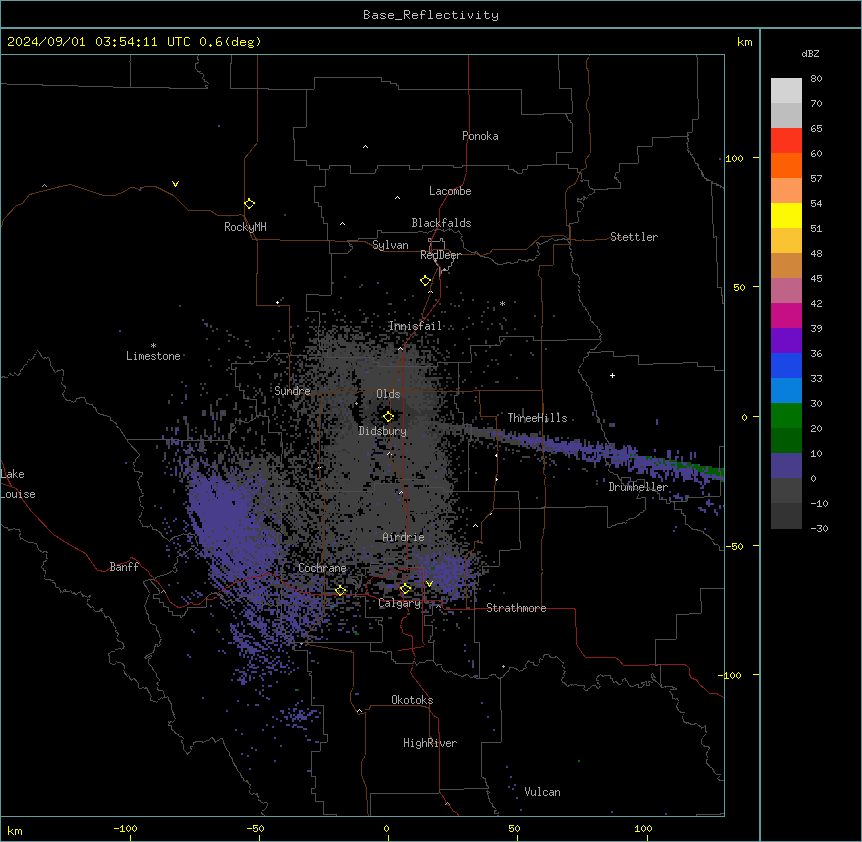The width and height of the screenshot is (862, 842).
Task: Click the Base_Reflectivity title
Action: tap(431, 15)
